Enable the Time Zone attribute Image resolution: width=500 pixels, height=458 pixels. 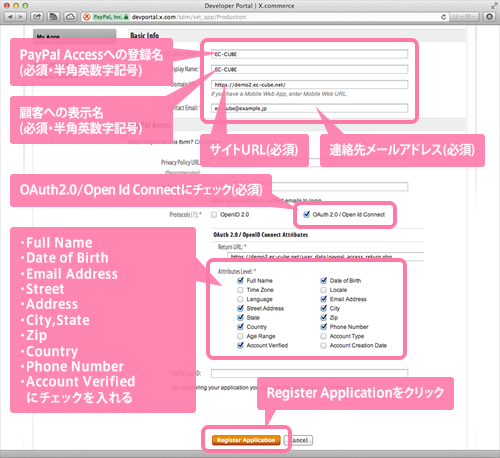(x=240, y=290)
